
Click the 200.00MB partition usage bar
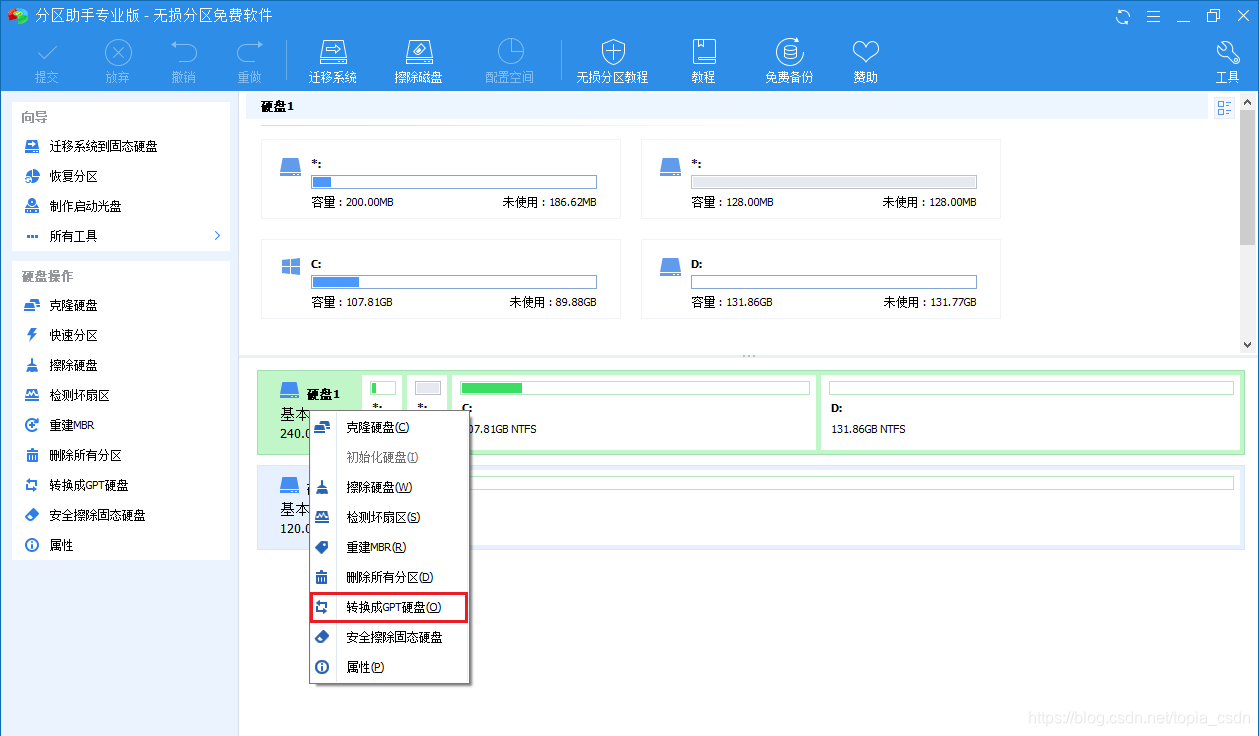(x=454, y=182)
